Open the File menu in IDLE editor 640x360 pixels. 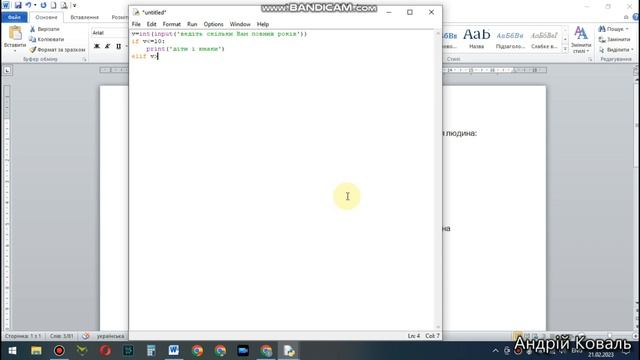[136, 24]
